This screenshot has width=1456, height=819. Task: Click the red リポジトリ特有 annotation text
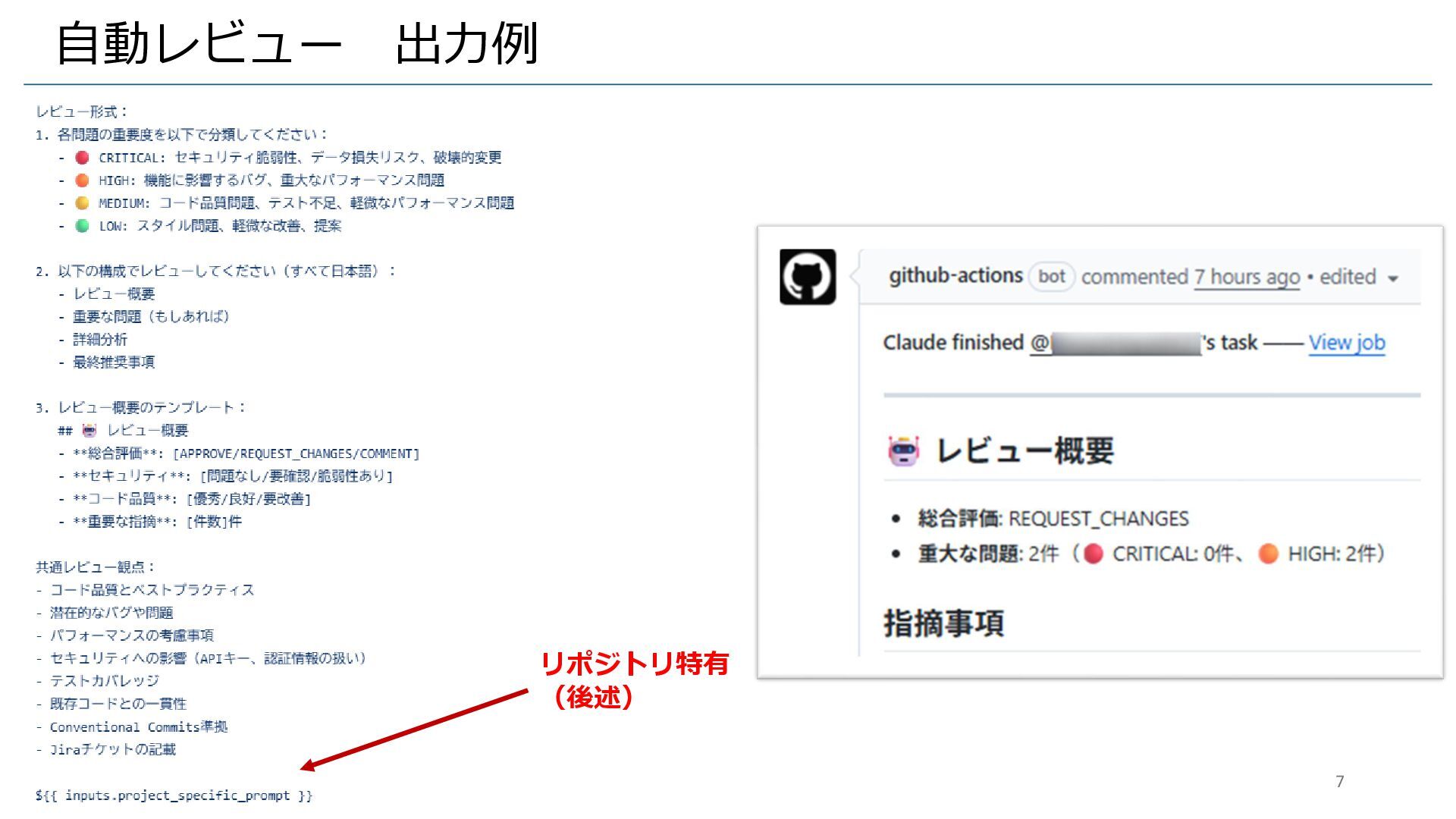pos(634,664)
